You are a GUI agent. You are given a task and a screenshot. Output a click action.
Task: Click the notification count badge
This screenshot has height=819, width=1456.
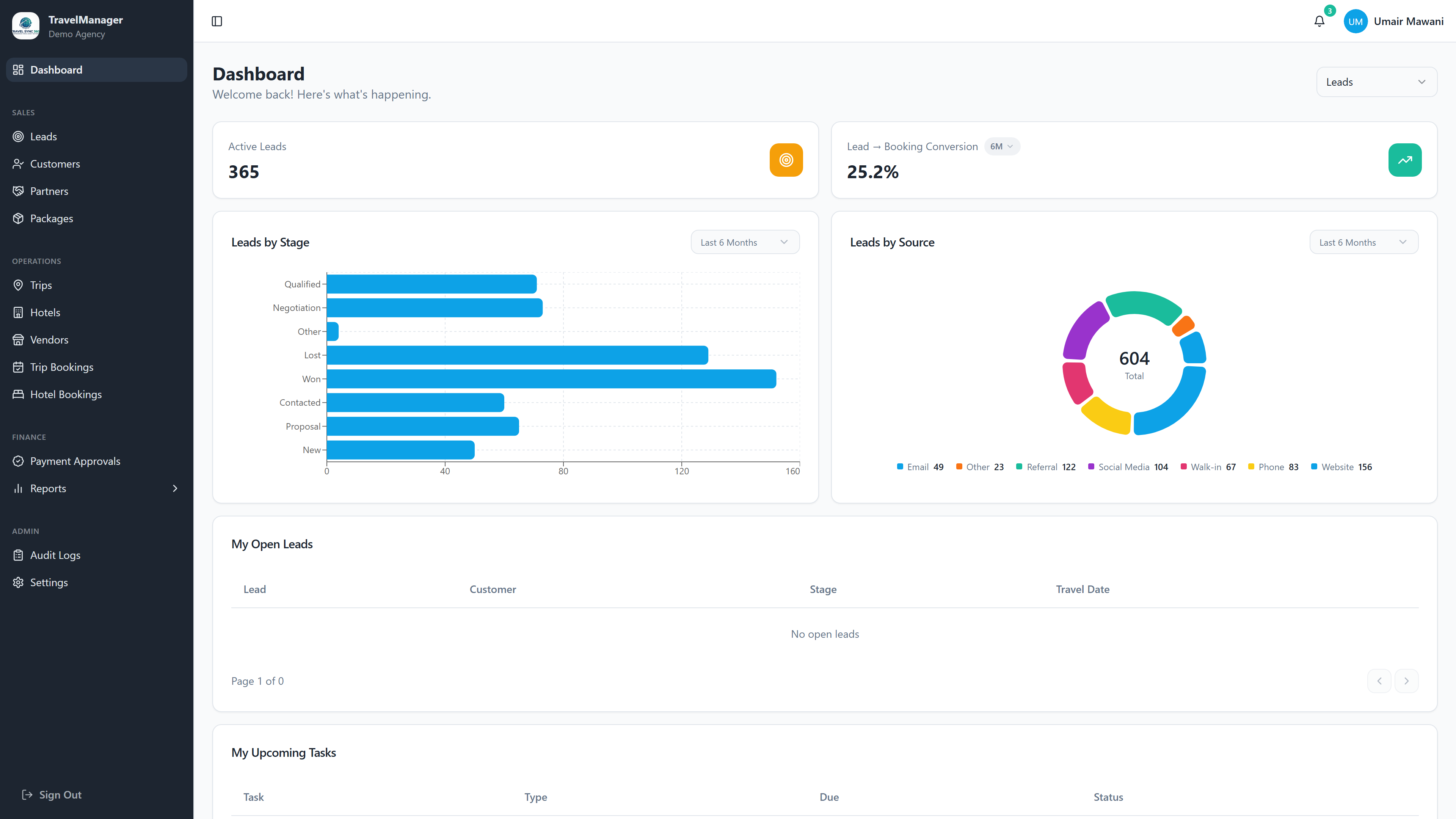pos(1330,11)
